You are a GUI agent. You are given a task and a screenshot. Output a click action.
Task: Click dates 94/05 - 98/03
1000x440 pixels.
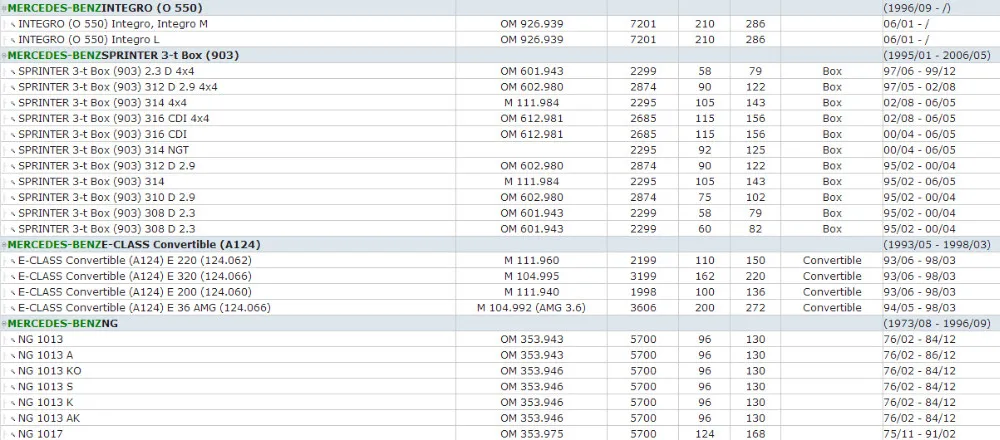pos(920,308)
